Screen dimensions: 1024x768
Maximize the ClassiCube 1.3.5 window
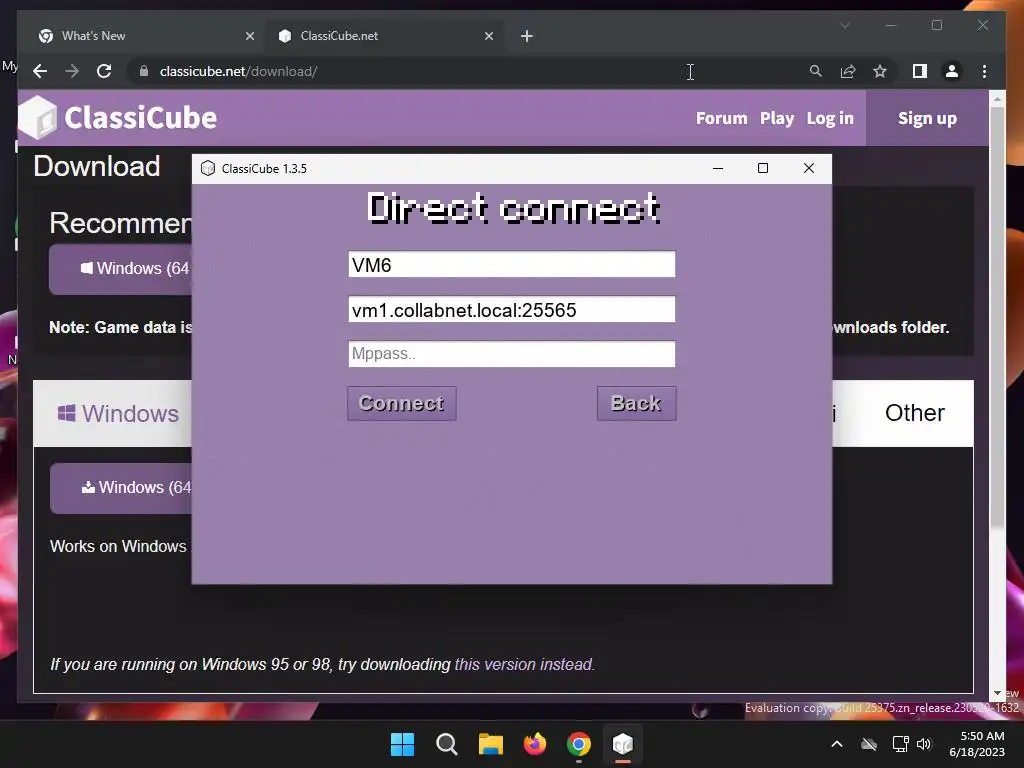(763, 168)
